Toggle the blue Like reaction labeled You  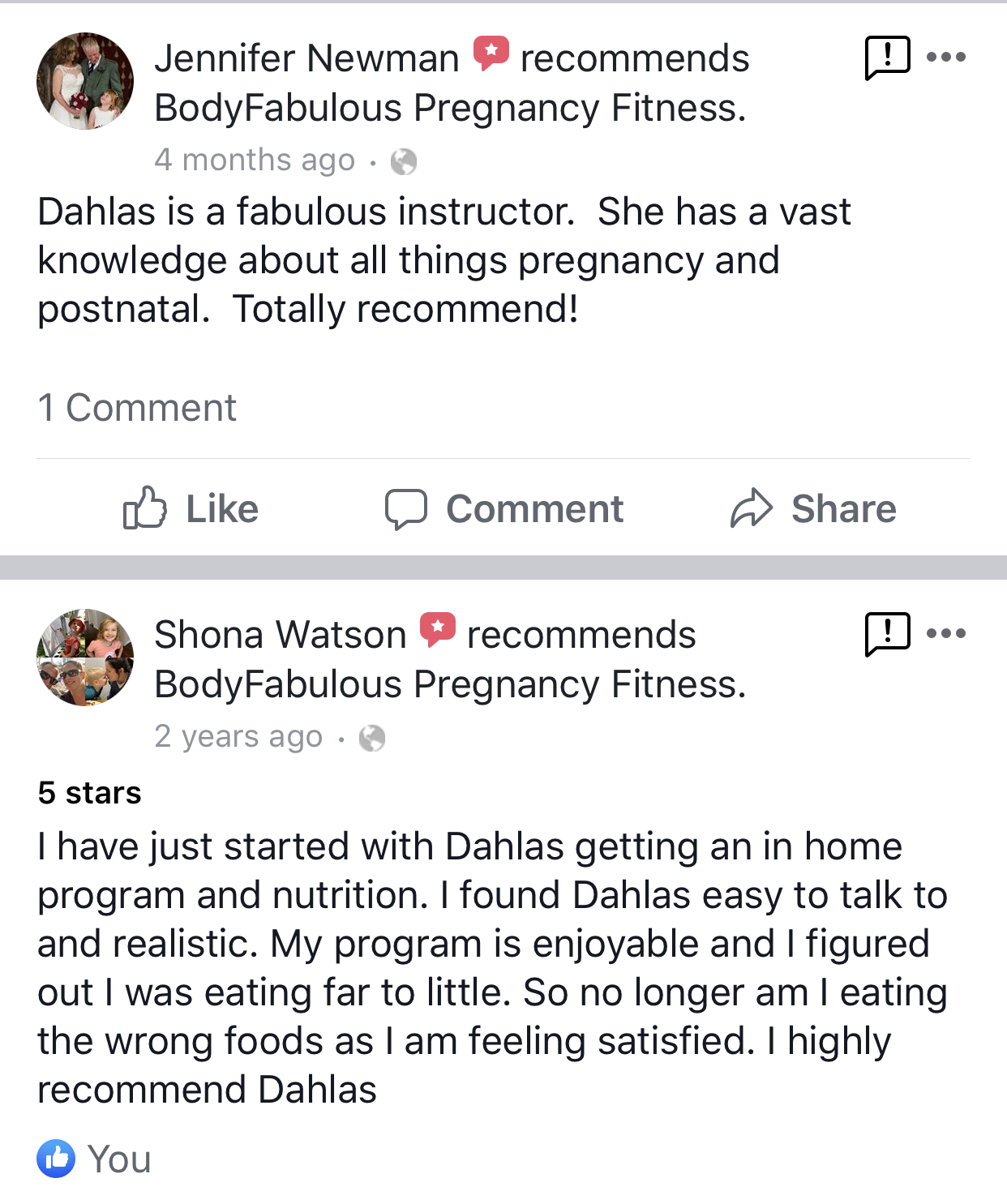[x=56, y=1158]
